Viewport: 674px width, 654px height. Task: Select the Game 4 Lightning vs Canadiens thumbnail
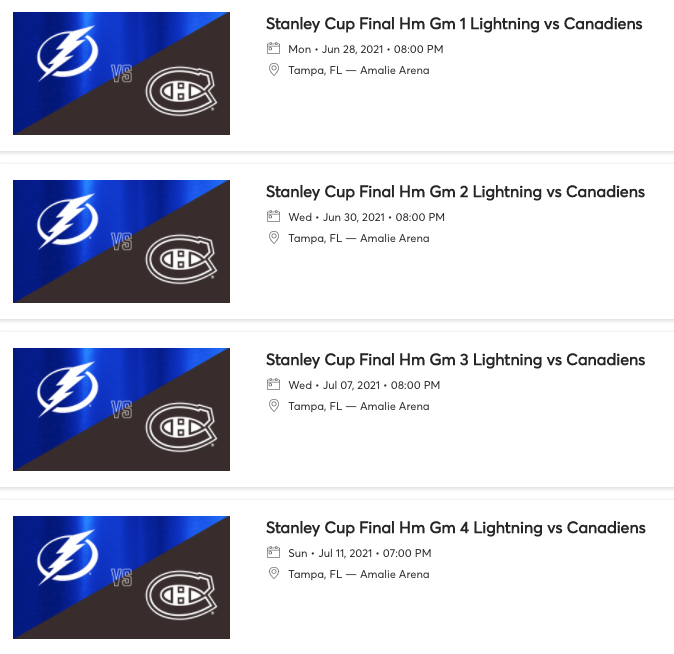(121, 577)
